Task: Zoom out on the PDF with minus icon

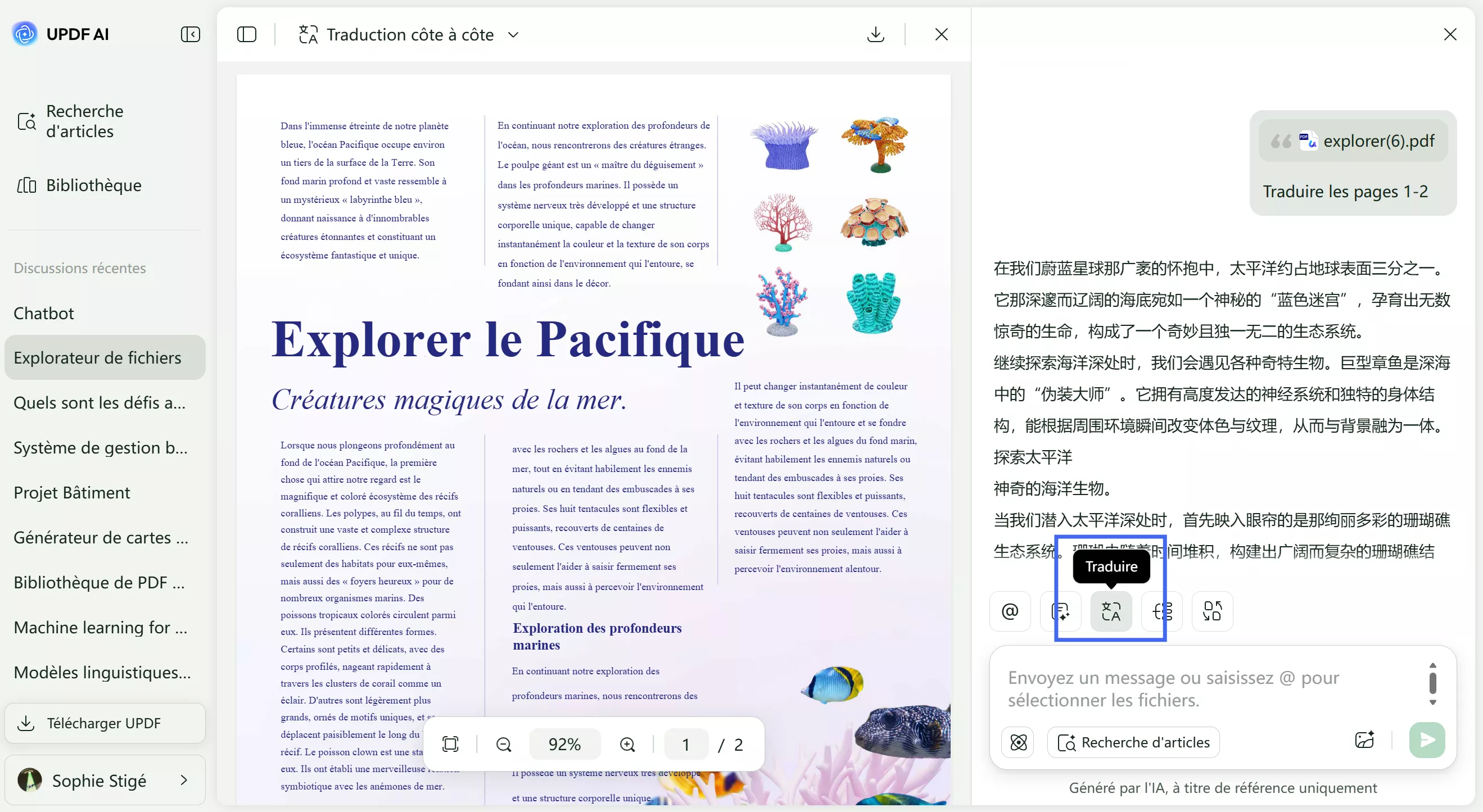Action: 504,743
